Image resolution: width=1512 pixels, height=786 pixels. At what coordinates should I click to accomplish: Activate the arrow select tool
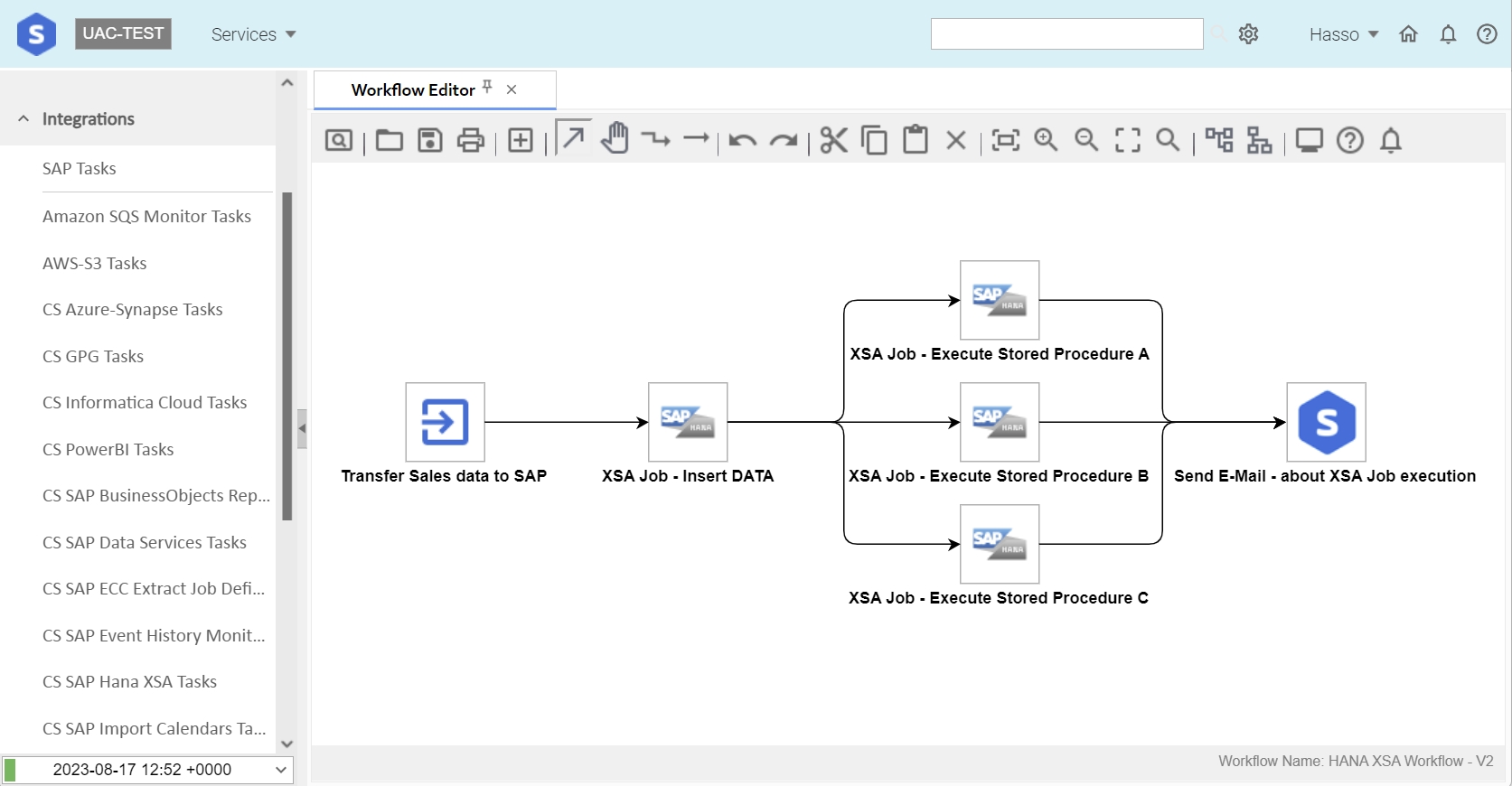pyautogui.click(x=573, y=137)
